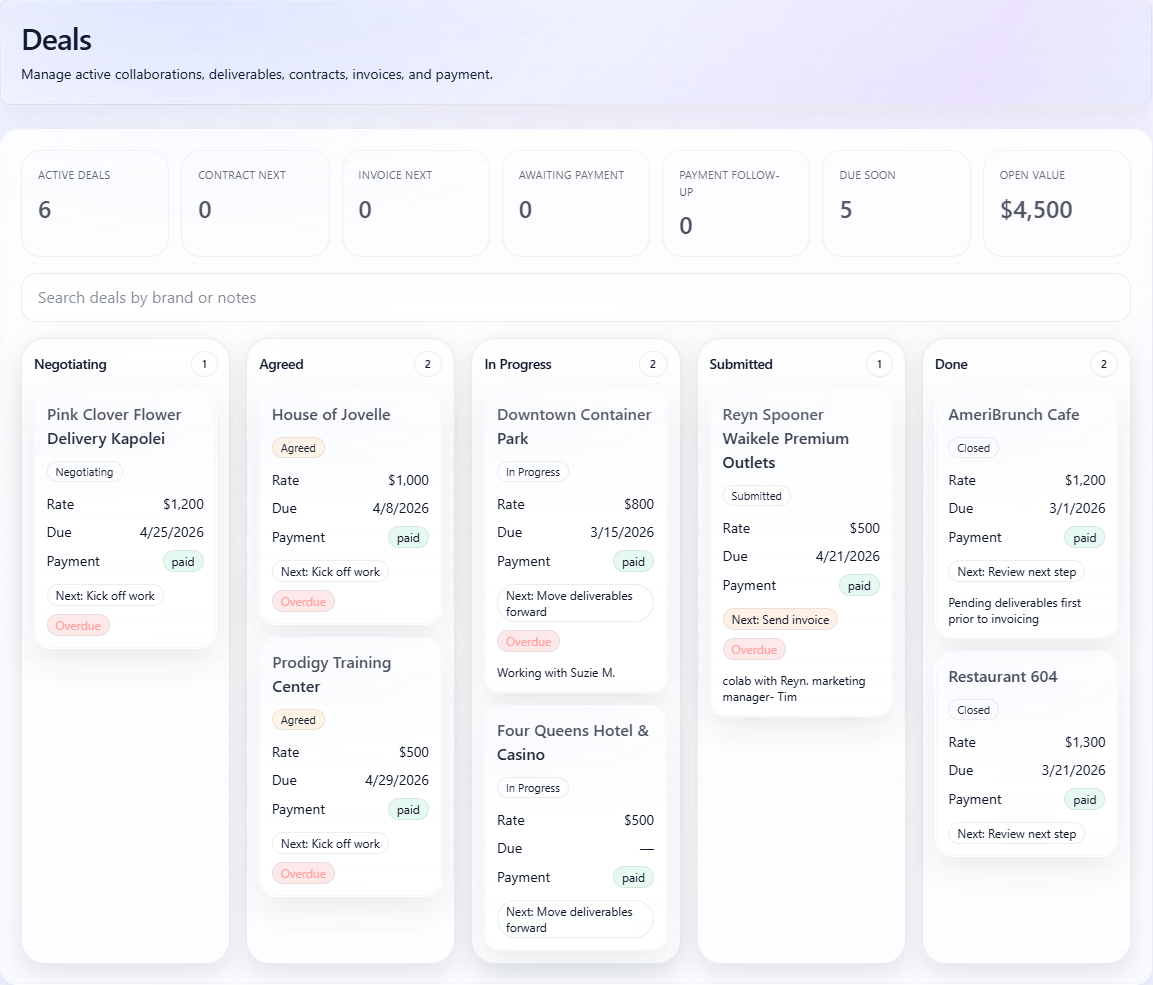
Task: Open the Prodigy Training Center deal card
Action: (x=351, y=767)
